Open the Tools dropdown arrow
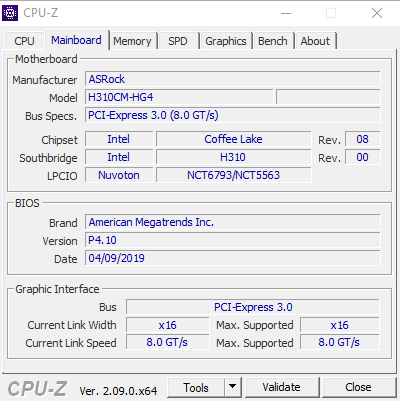Screen dimensions: 400x401 (x=232, y=387)
